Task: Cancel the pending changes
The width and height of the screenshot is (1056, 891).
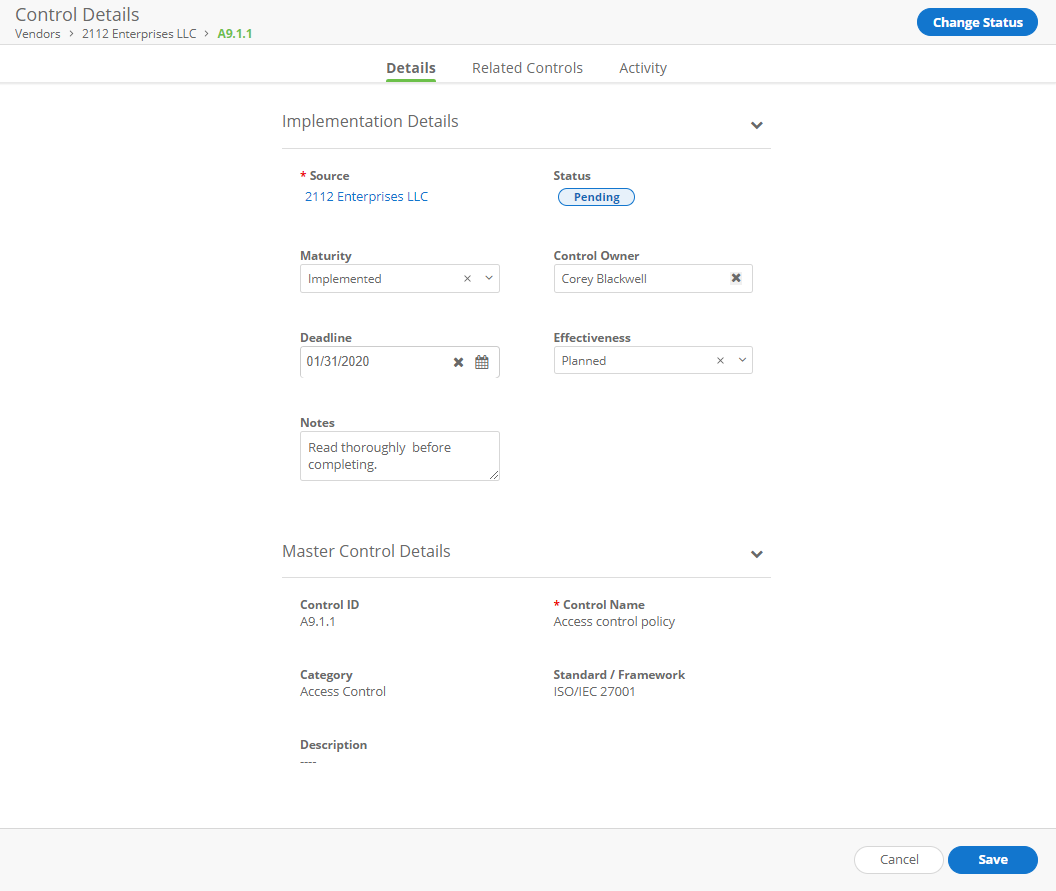Action: coord(898,859)
